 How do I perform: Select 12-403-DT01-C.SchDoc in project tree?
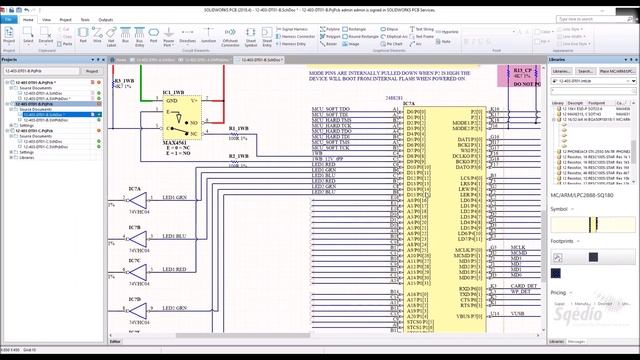[x=42, y=142]
